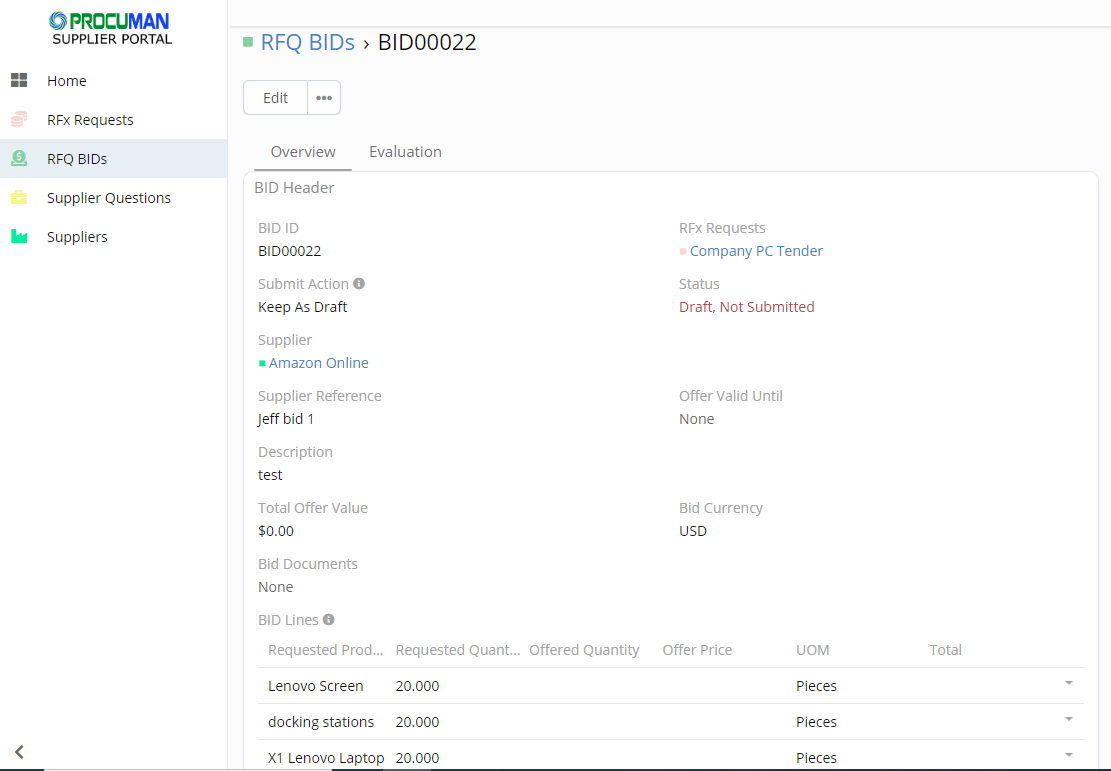This screenshot has height=771, width=1111.
Task: Click the test description value
Action: 270,475
